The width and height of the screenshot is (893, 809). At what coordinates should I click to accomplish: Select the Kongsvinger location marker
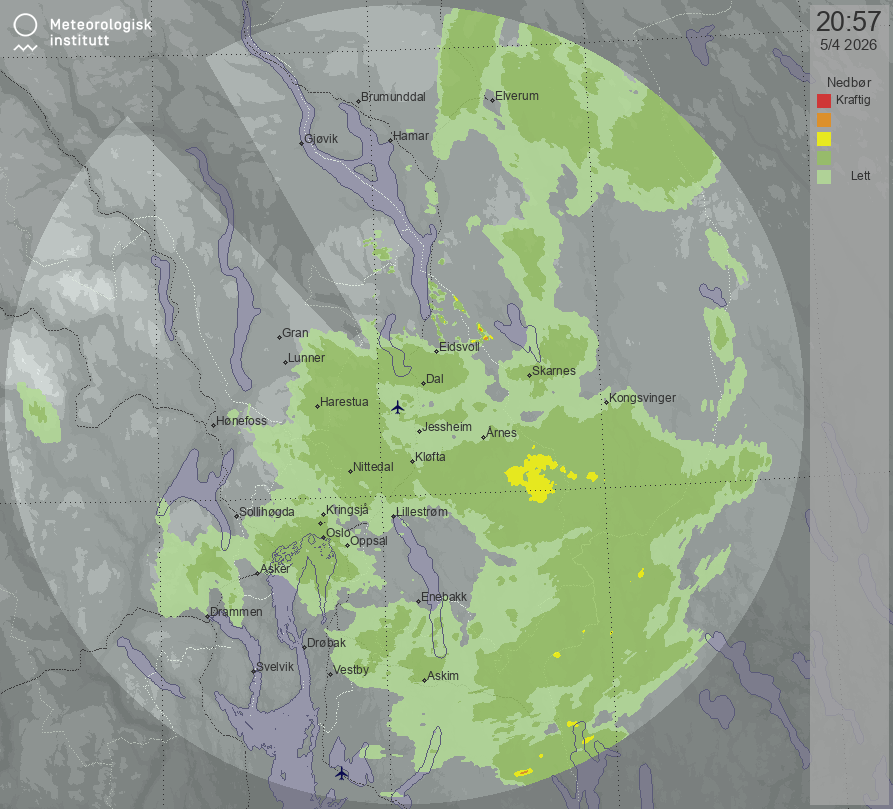pyautogui.click(x=606, y=402)
